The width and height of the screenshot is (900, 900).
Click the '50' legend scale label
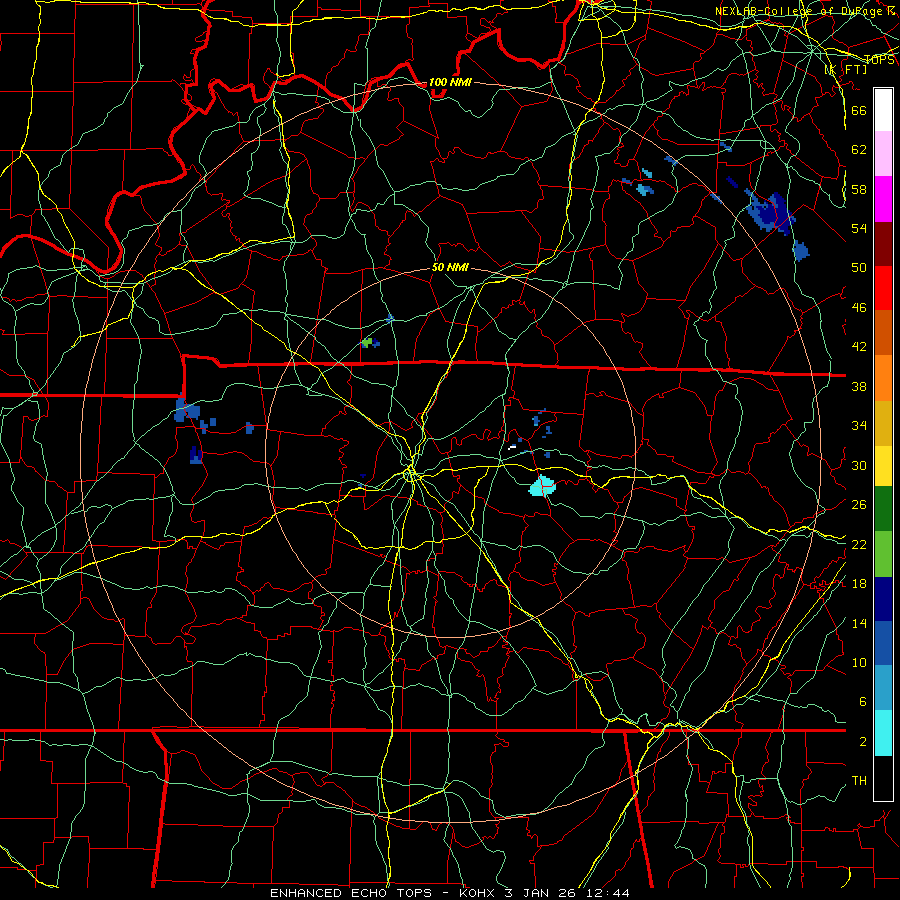(859, 267)
